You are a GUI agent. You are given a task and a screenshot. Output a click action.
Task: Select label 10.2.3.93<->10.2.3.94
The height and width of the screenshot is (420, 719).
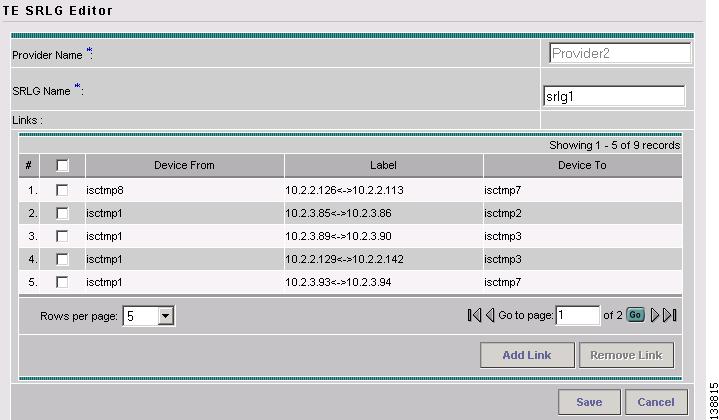click(338, 282)
